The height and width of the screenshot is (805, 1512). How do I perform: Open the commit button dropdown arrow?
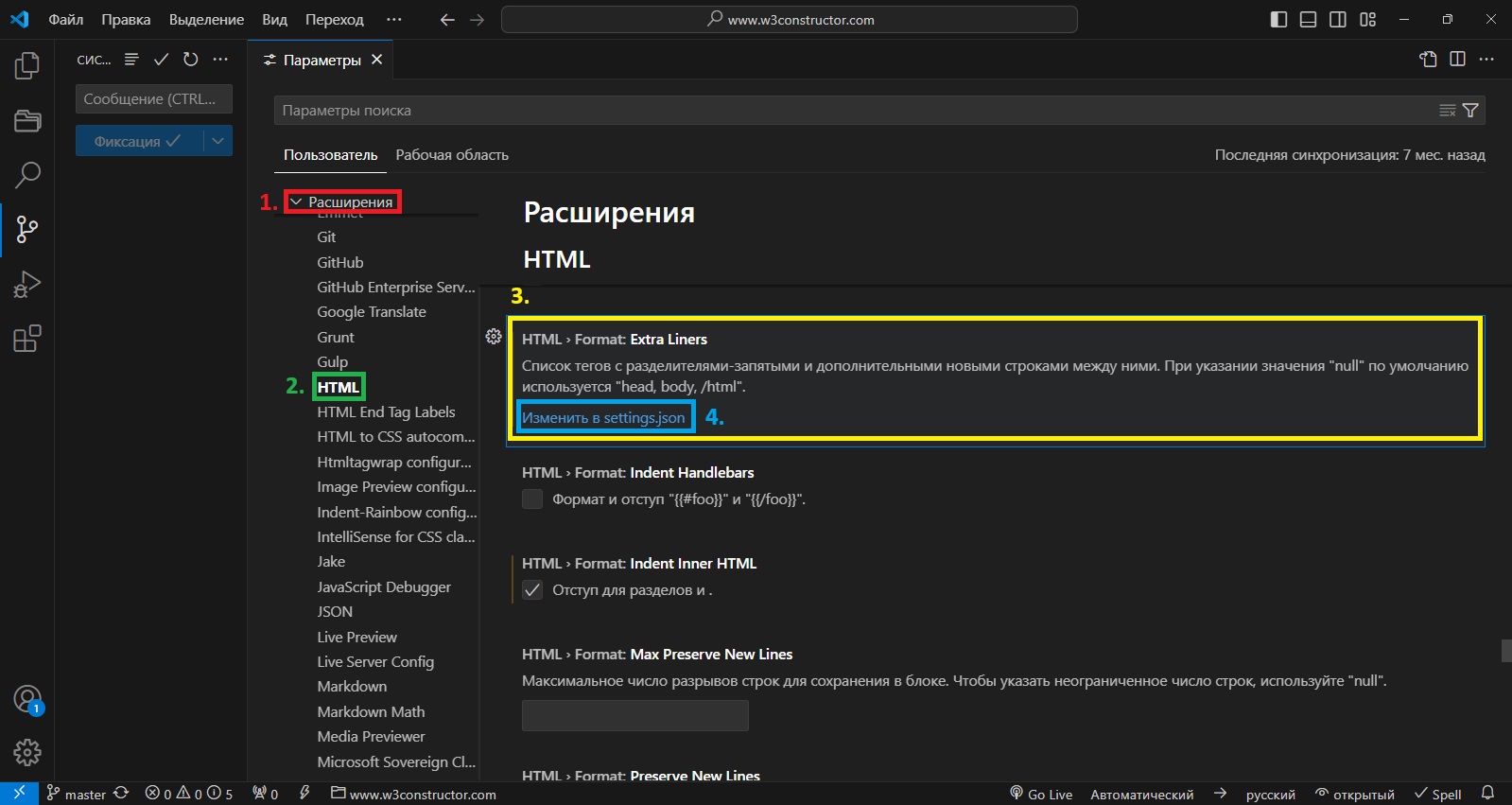click(x=218, y=141)
